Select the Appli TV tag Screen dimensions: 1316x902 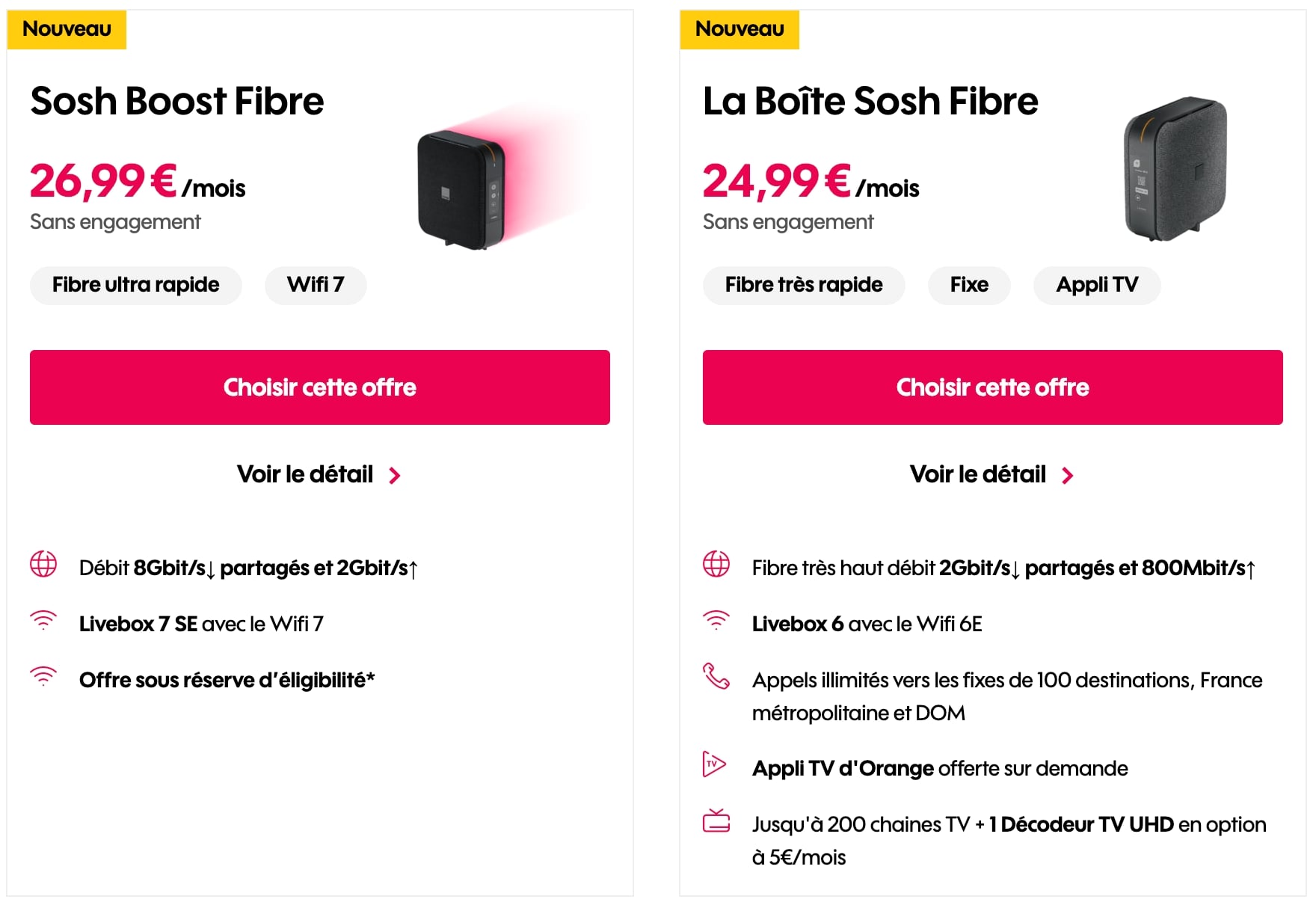coord(1097,285)
